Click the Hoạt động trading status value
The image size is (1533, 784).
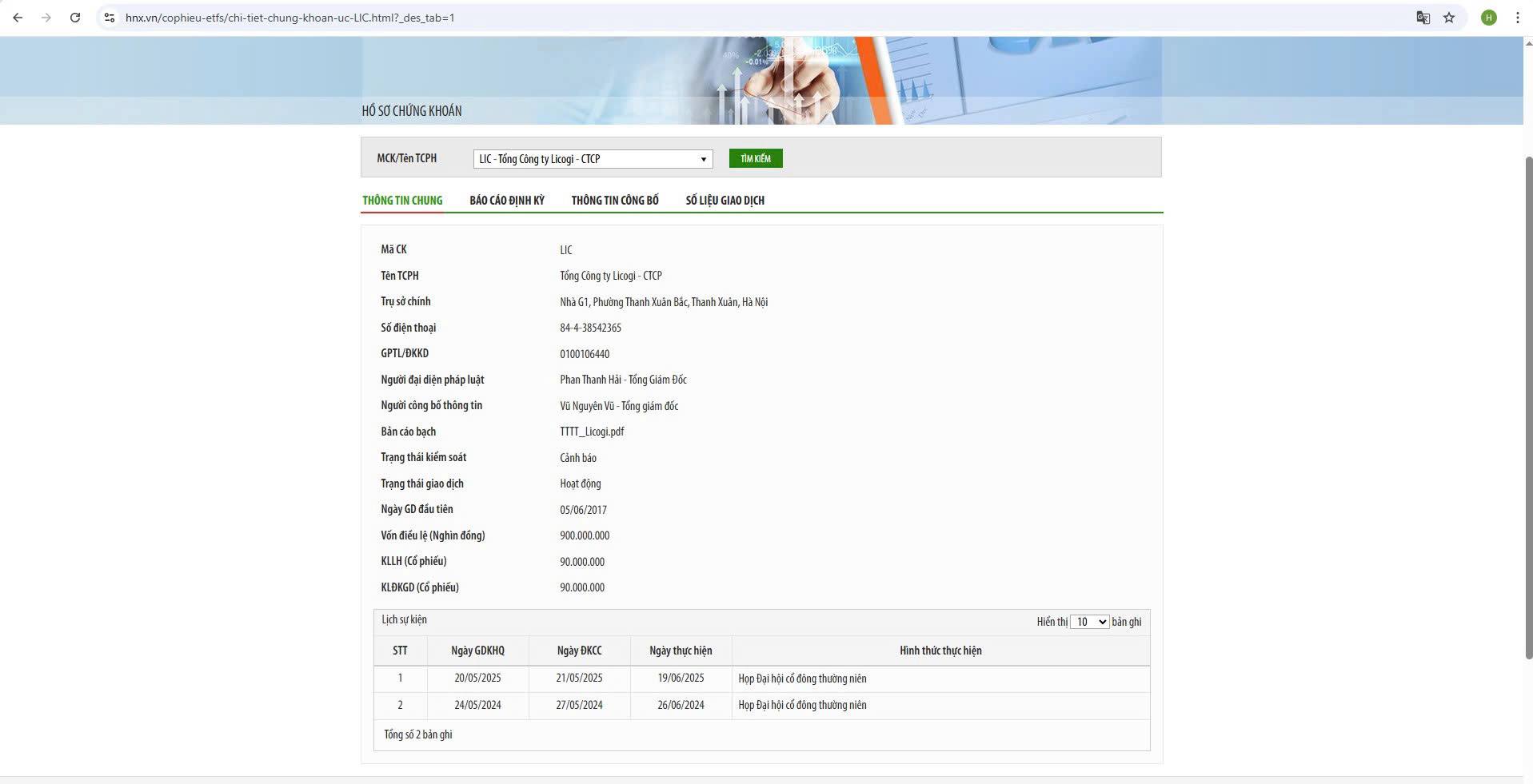581,484
